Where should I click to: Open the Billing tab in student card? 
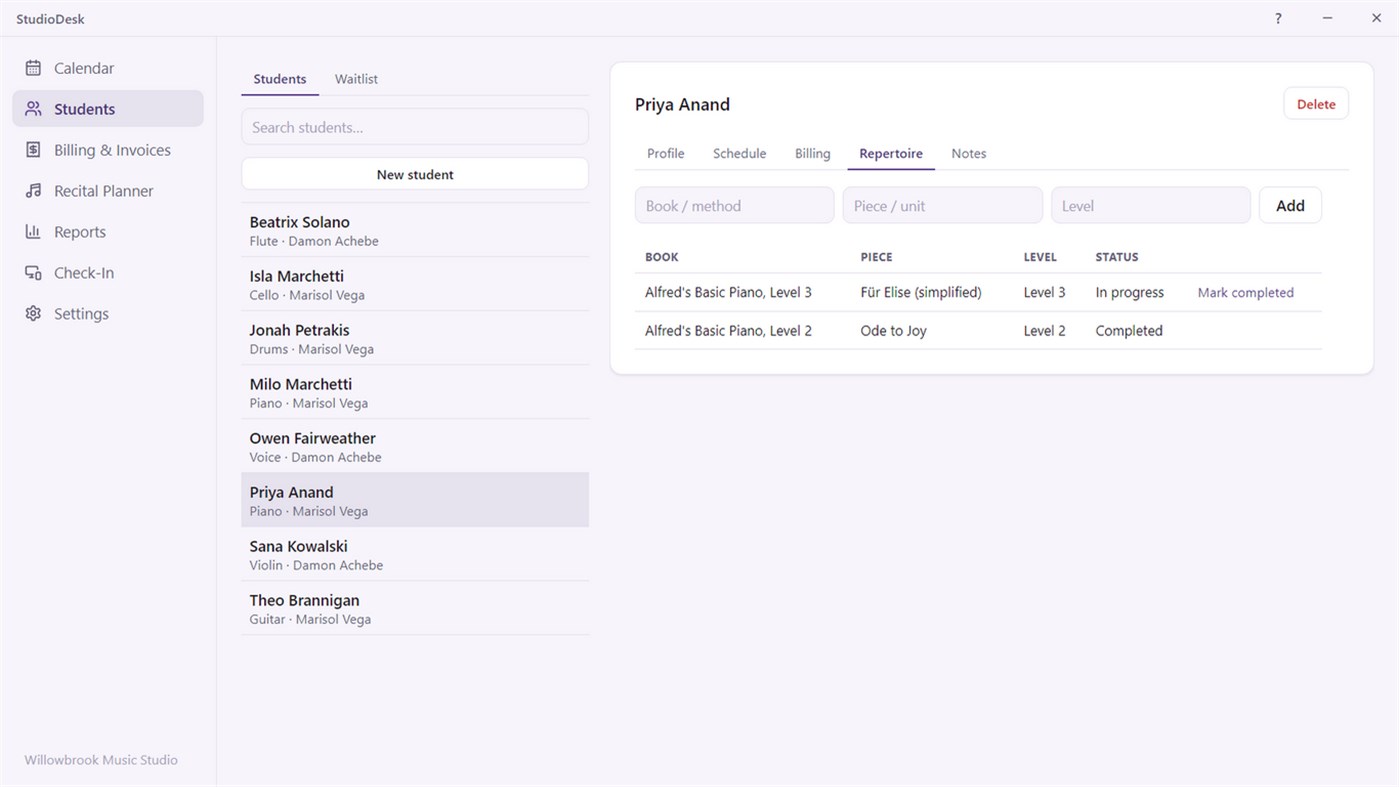pyautogui.click(x=813, y=153)
